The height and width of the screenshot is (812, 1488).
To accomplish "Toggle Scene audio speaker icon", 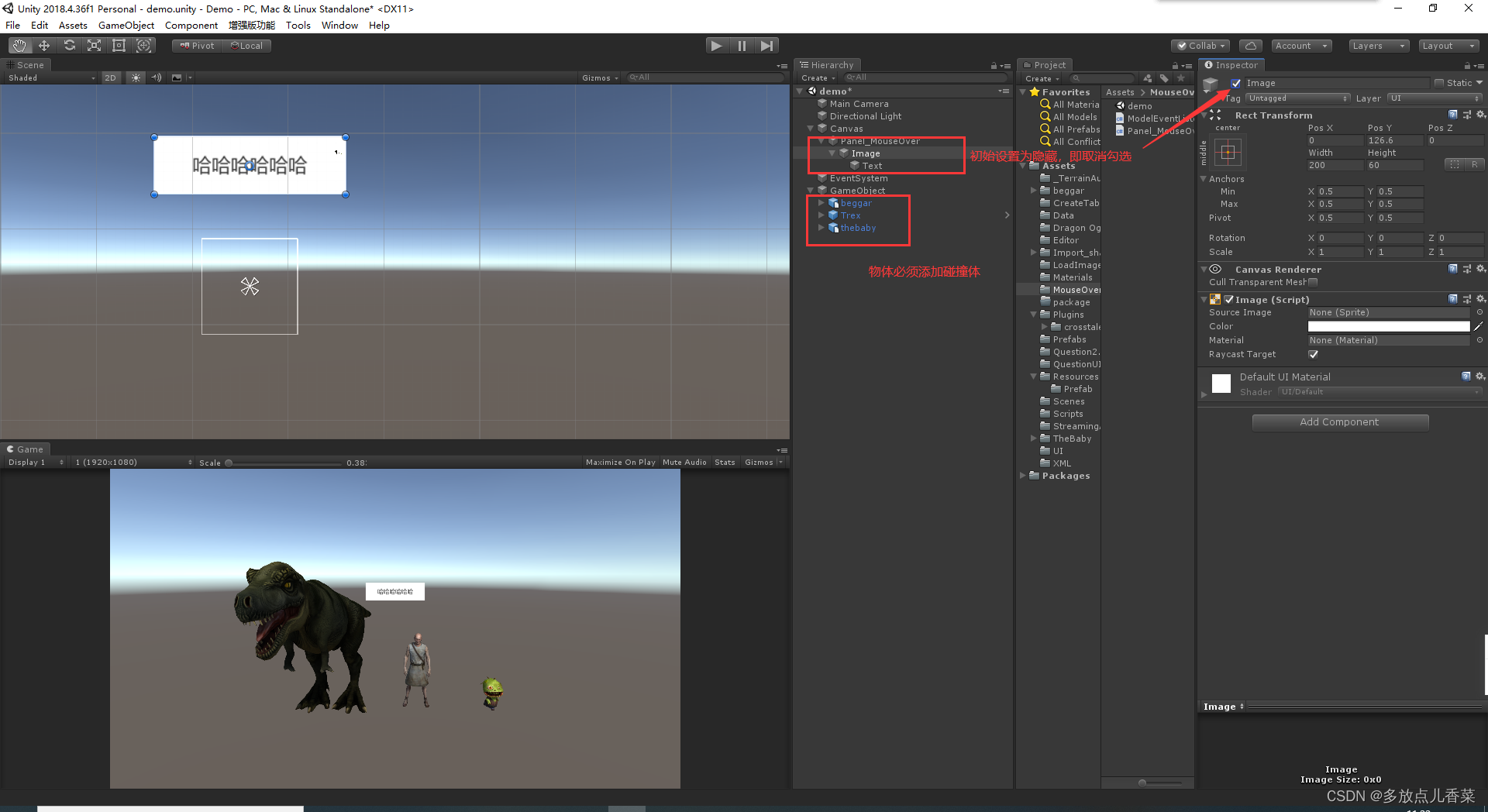I will point(156,77).
